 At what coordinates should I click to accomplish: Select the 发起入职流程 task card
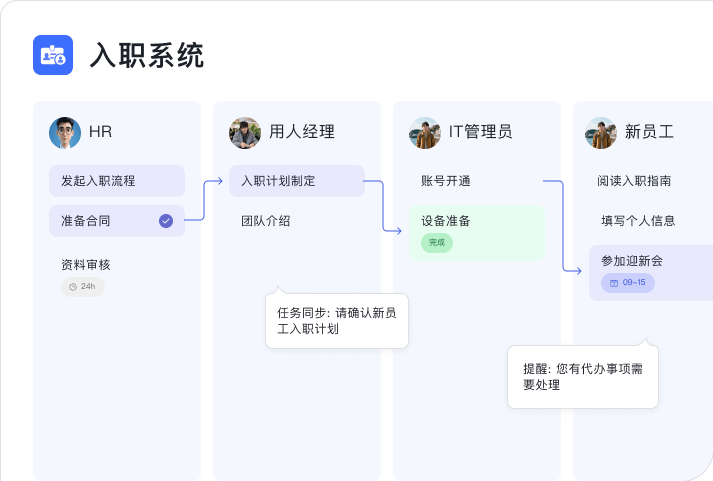117,181
